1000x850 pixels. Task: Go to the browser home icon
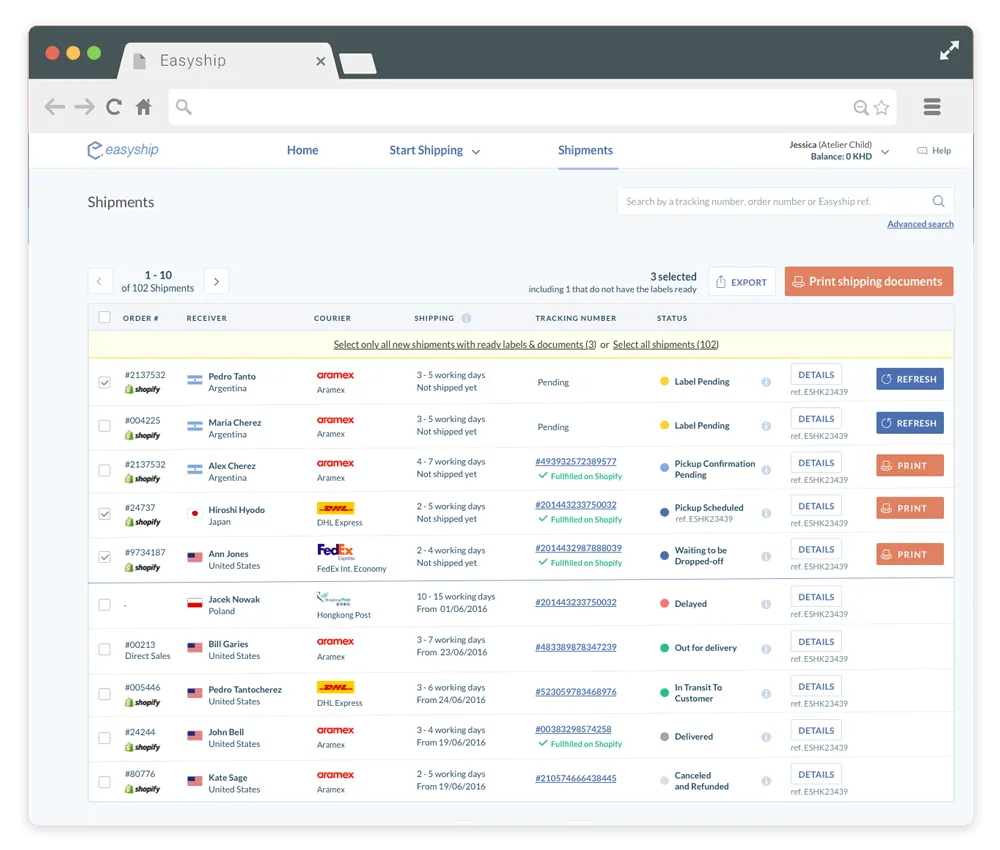pos(143,106)
